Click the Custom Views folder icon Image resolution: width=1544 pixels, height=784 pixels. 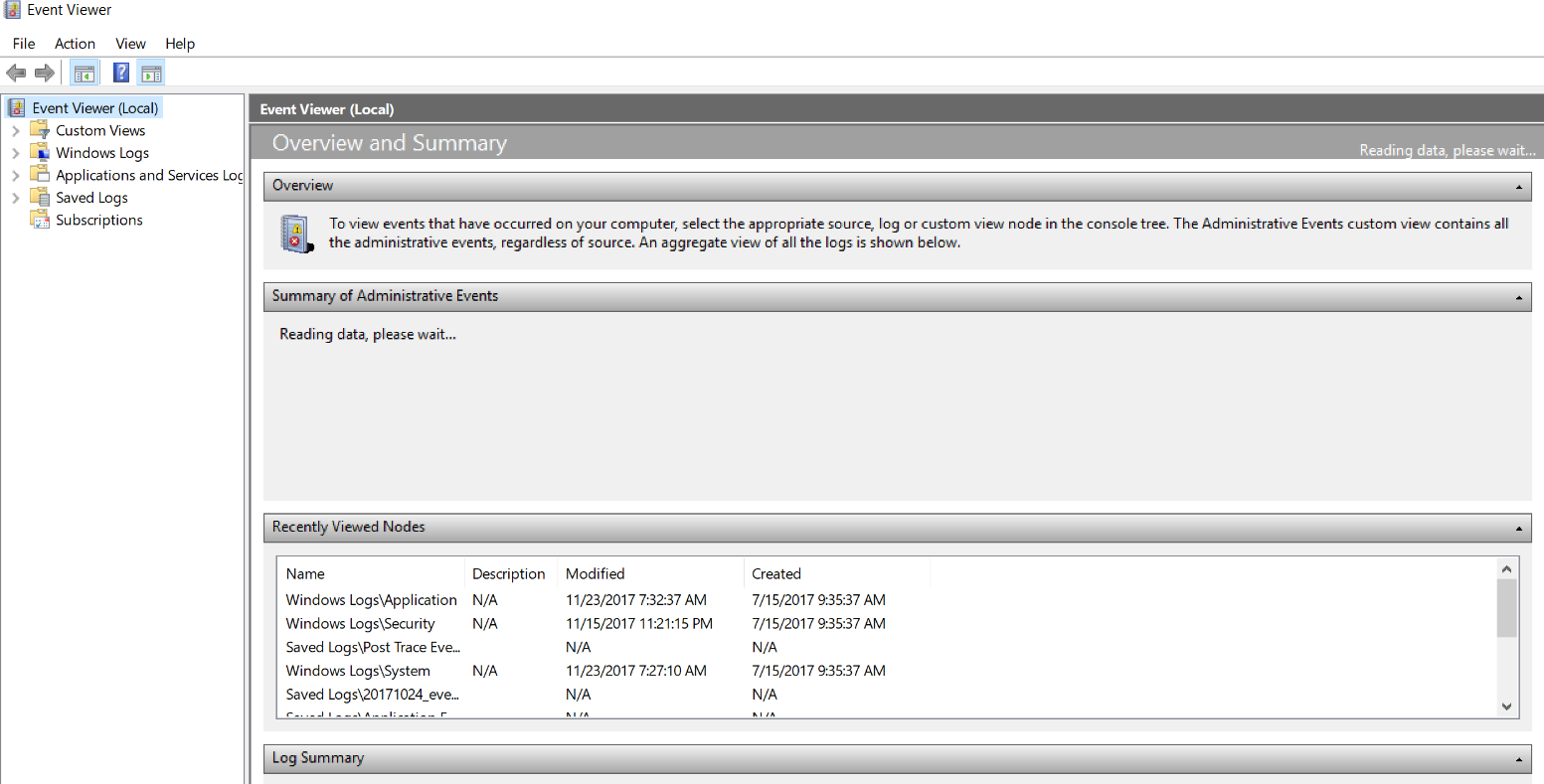(40, 130)
